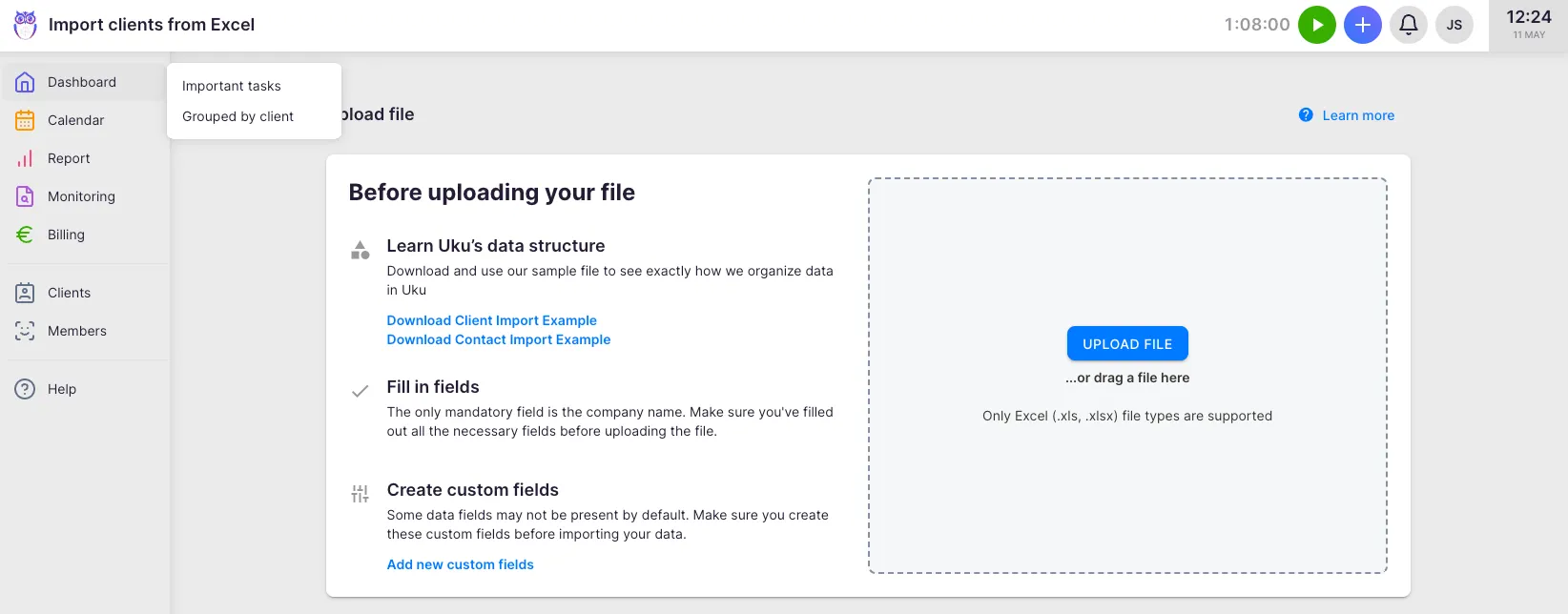
Task: Select Important tasks from the flyout menu
Action: (x=232, y=86)
